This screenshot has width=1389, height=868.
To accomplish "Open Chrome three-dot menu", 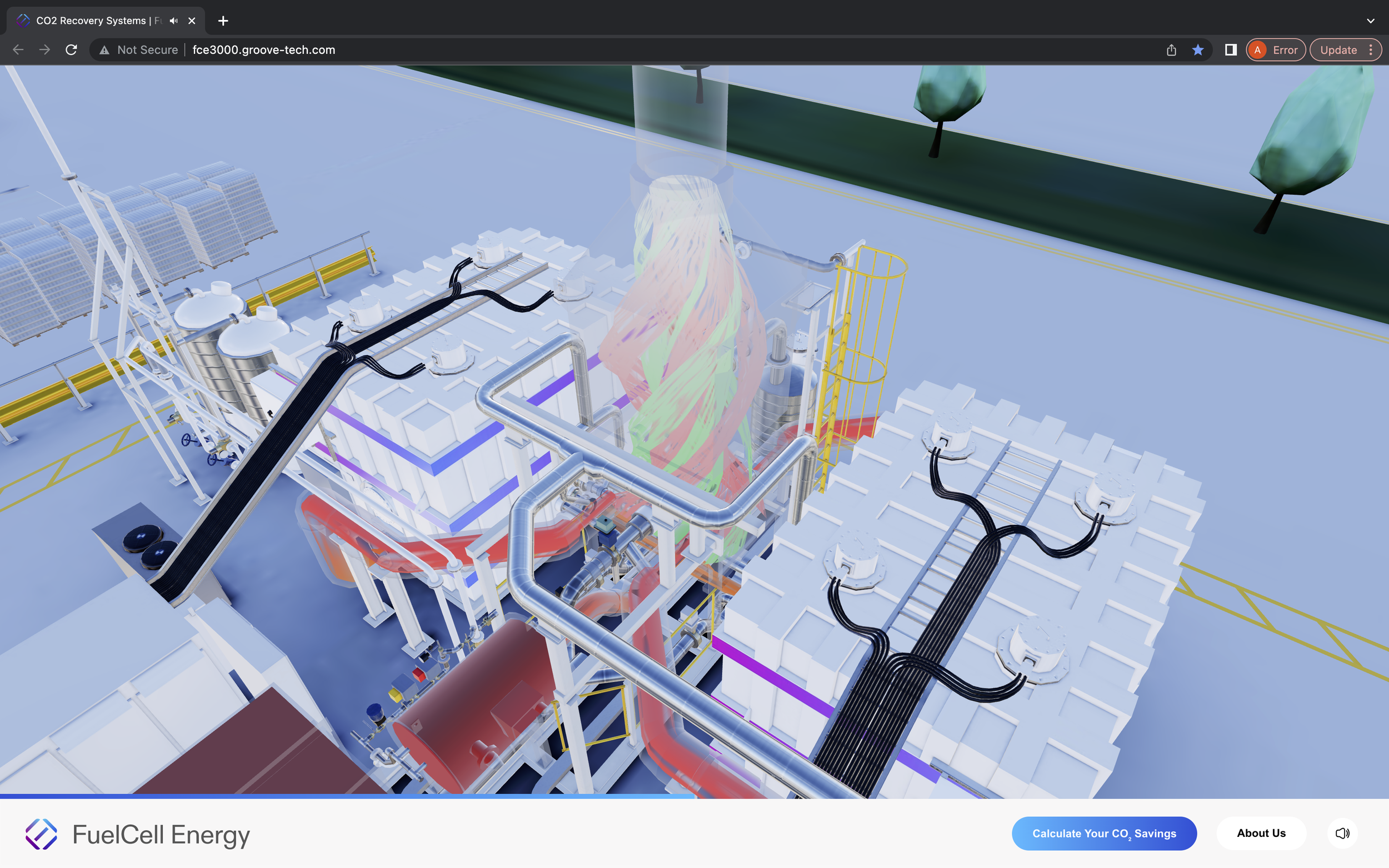I will click(1371, 50).
